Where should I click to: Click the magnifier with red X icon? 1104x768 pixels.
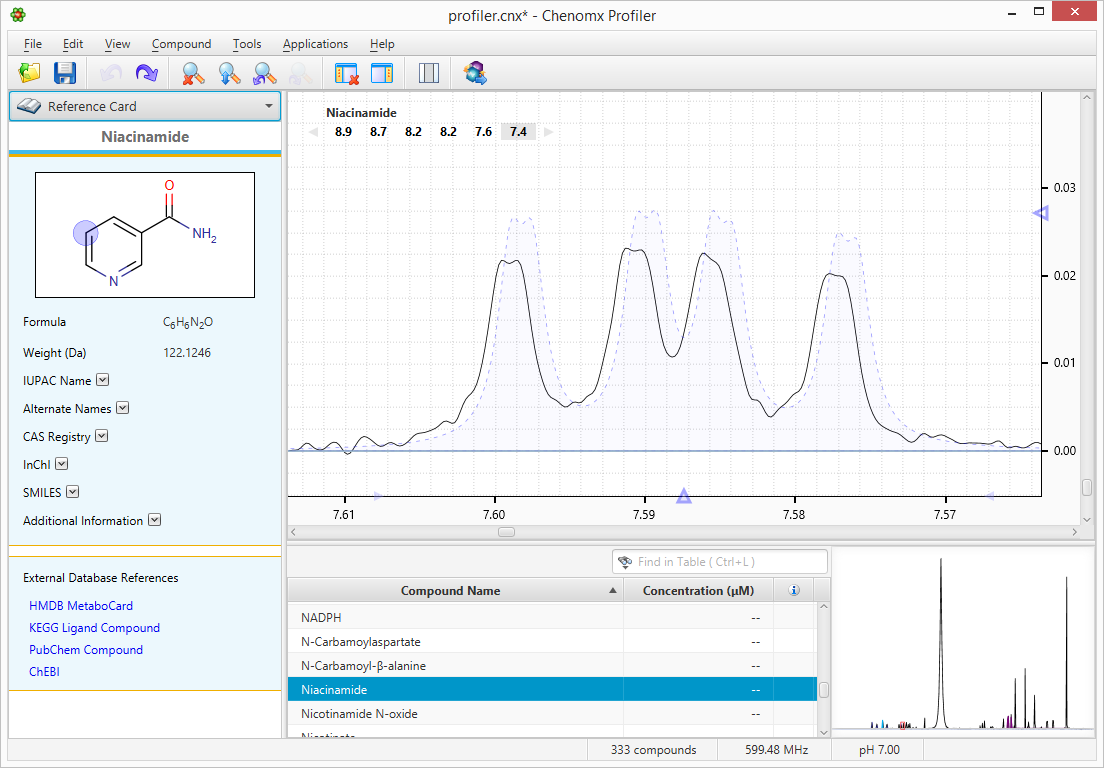(x=193, y=73)
